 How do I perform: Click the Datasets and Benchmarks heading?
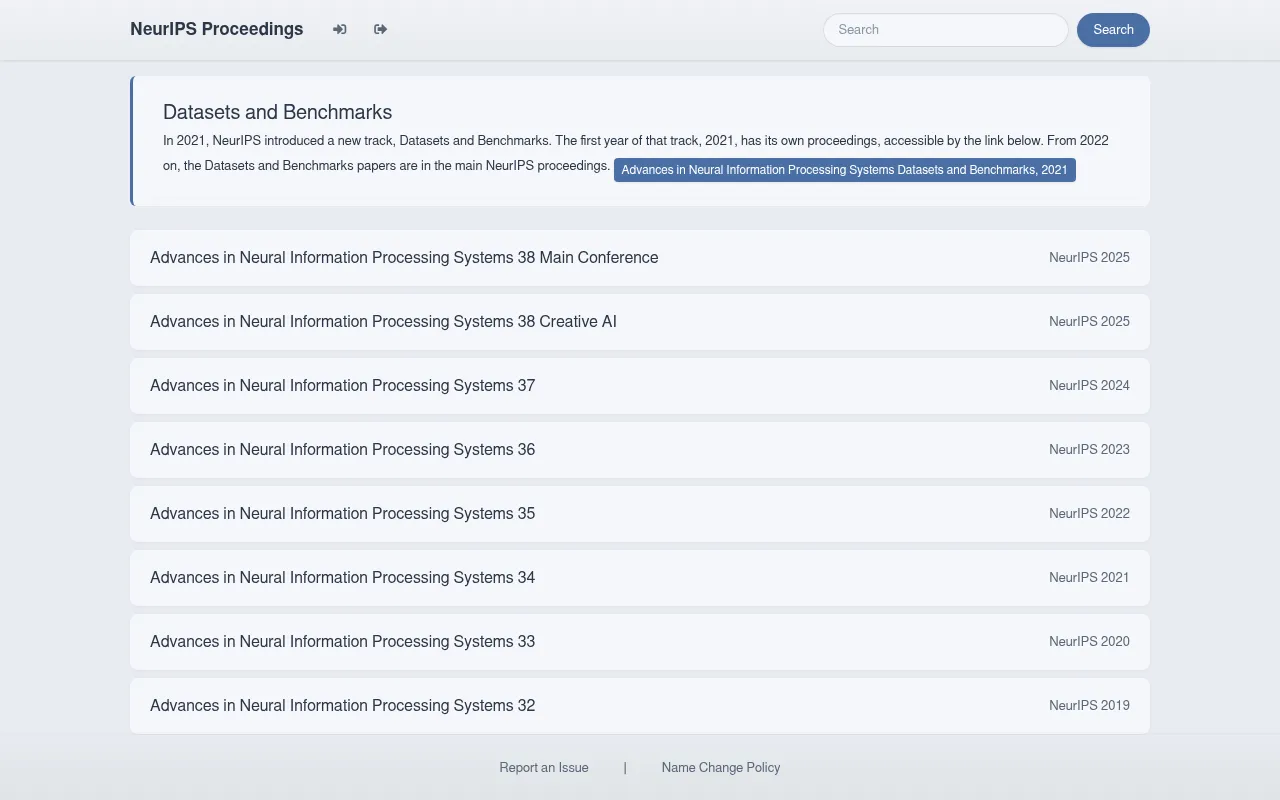coord(277,112)
